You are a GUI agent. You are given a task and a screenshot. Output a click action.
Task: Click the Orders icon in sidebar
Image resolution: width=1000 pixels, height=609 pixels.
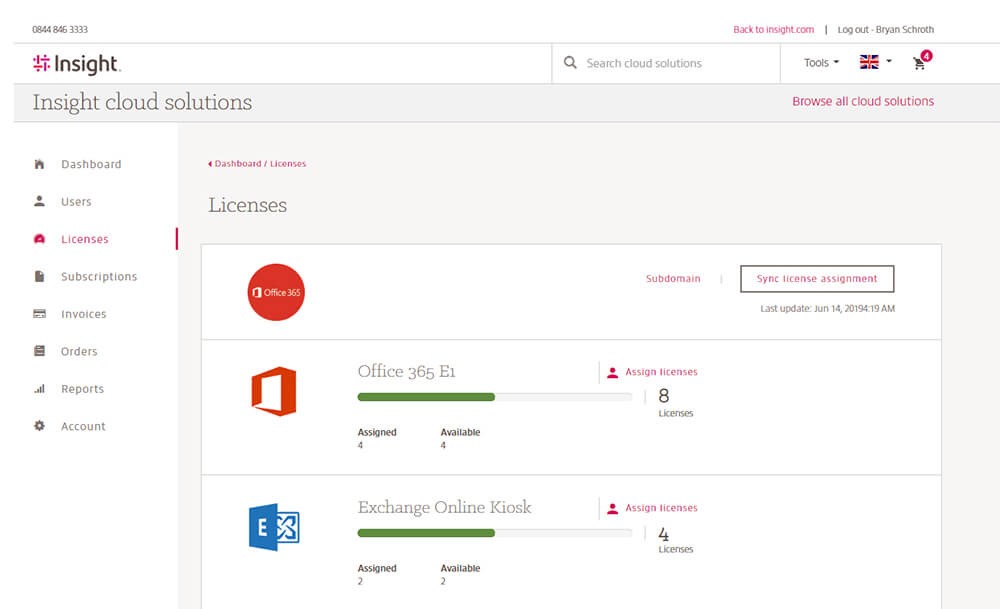(x=39, y=351)
